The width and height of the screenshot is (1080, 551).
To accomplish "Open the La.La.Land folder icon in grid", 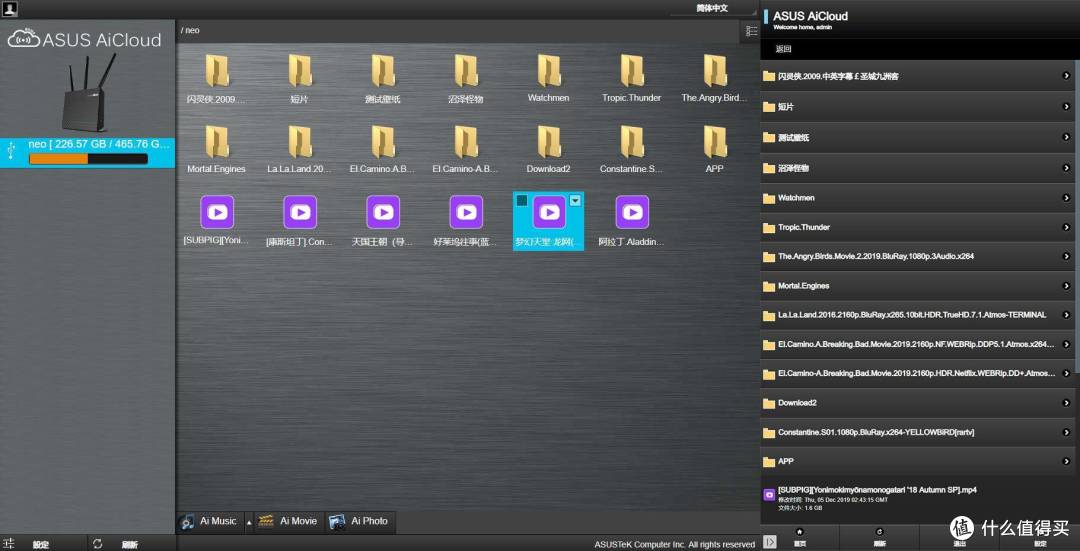I will coord(300,141).
